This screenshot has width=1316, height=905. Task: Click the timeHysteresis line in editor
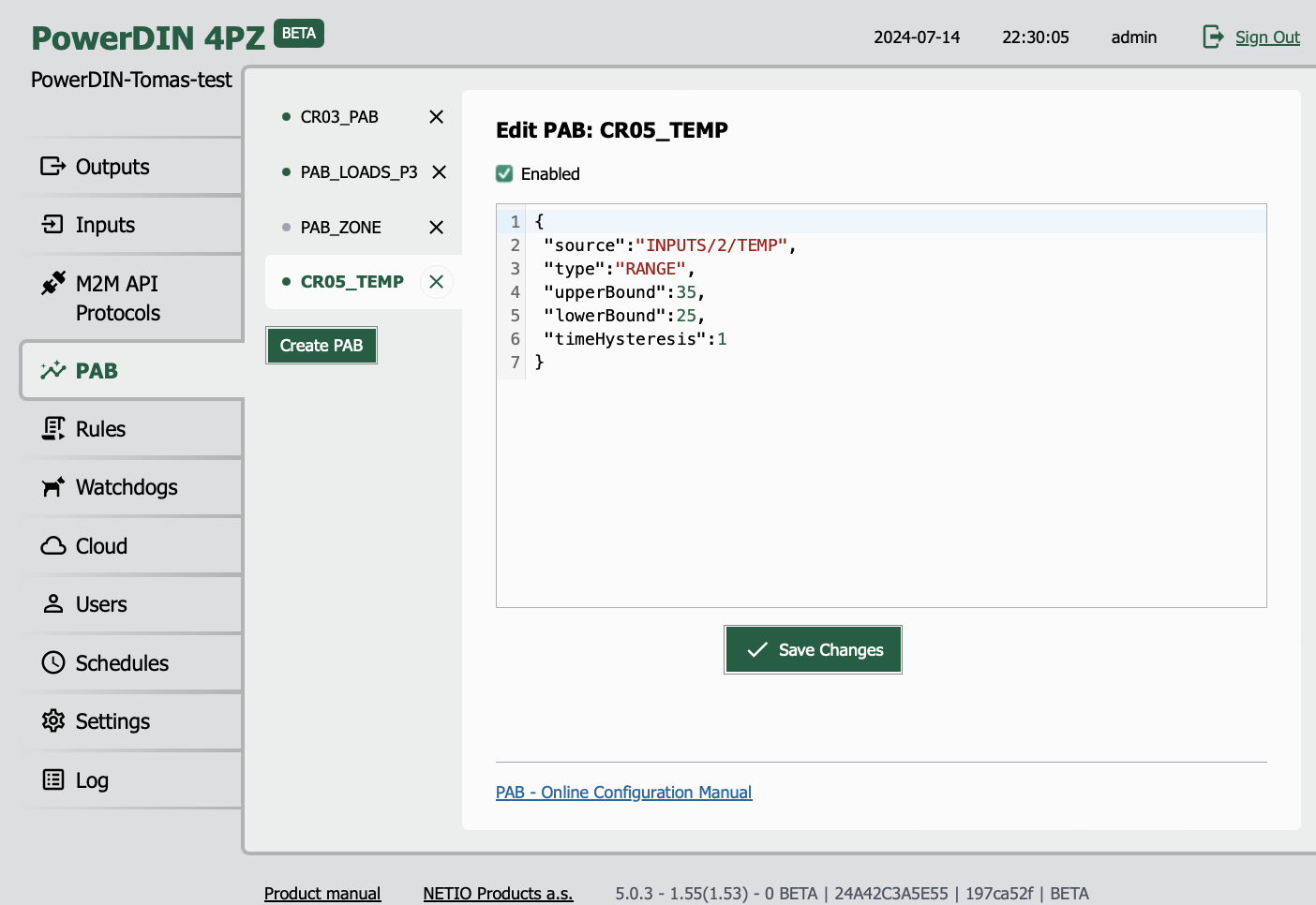[x=635, y=339]
